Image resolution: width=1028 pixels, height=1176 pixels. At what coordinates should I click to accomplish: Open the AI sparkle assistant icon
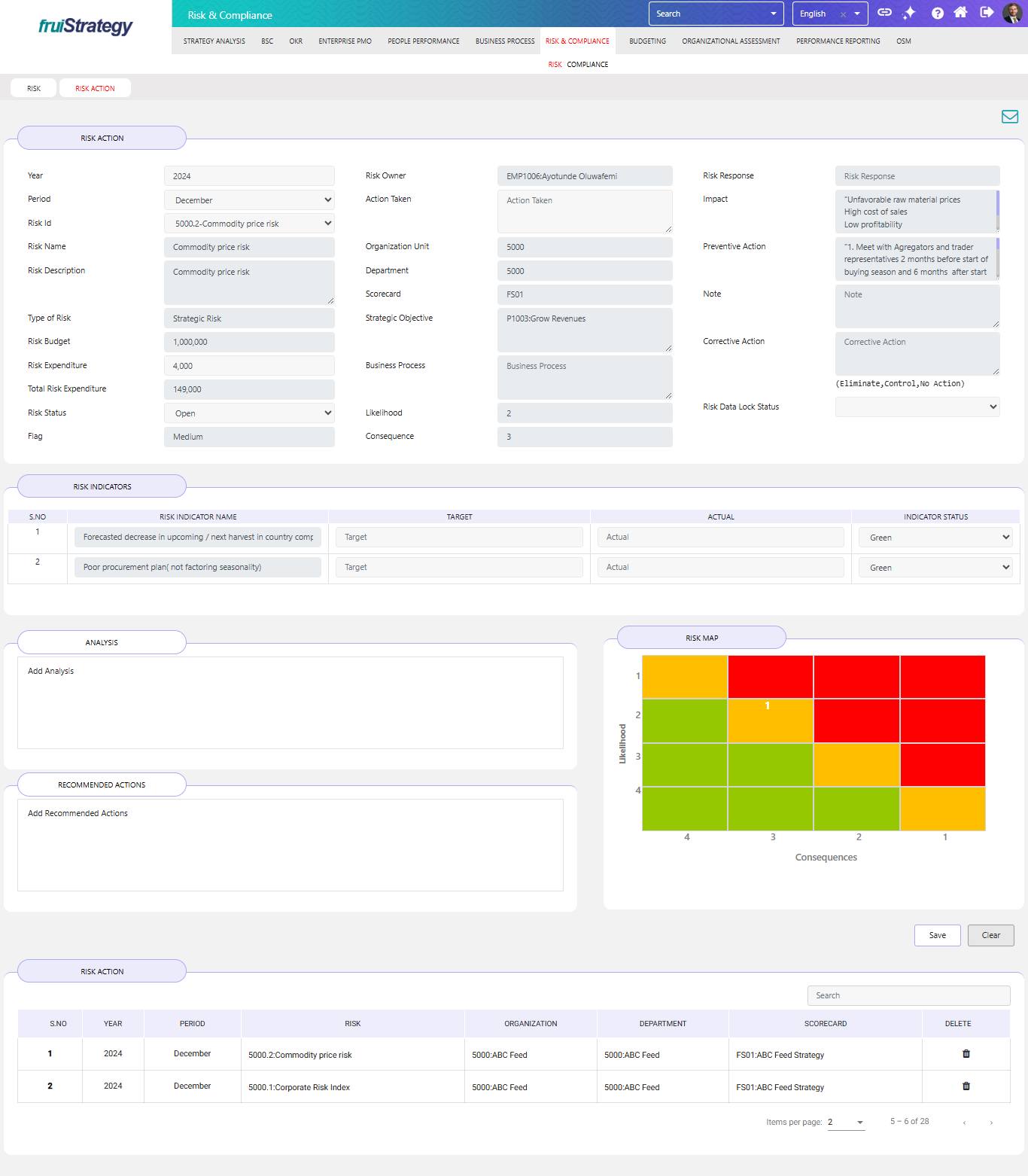pos(909,13)
